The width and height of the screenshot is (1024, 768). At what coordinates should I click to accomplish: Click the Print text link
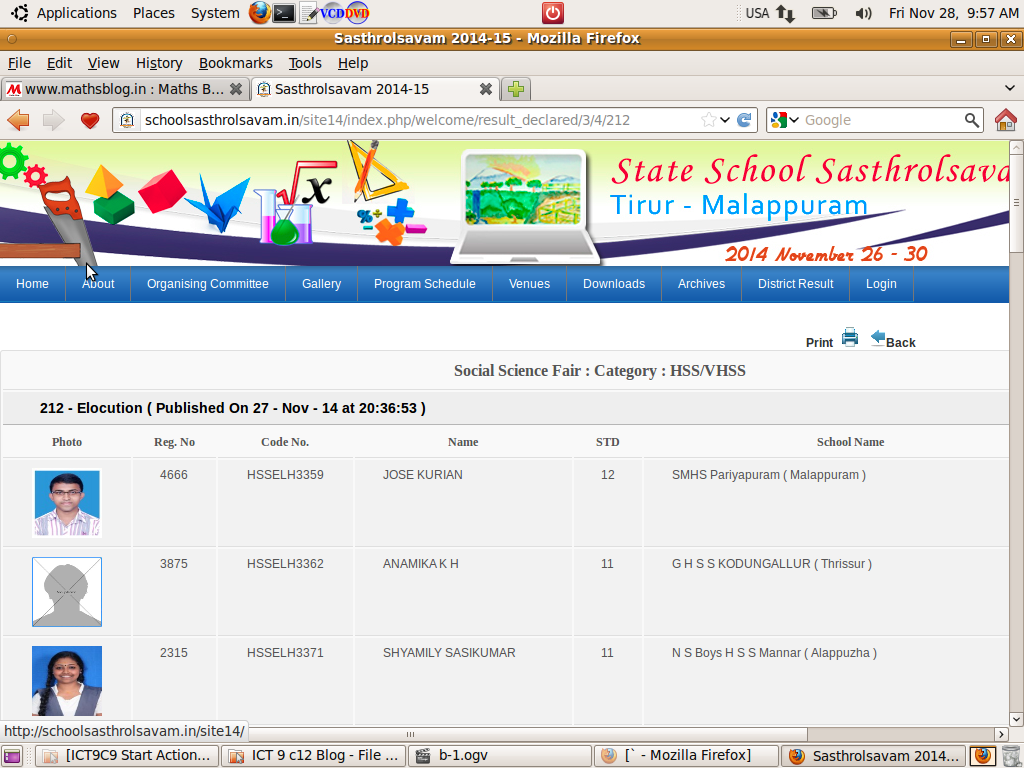819,343
